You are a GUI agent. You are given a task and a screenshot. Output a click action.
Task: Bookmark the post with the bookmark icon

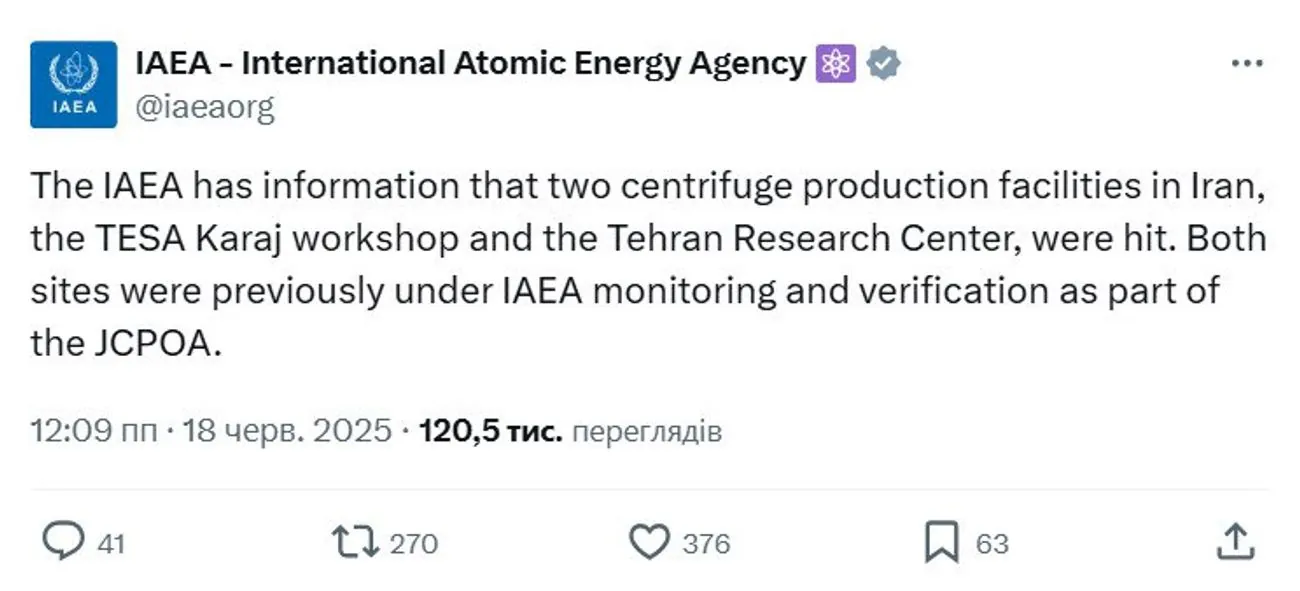coord(942,542)
